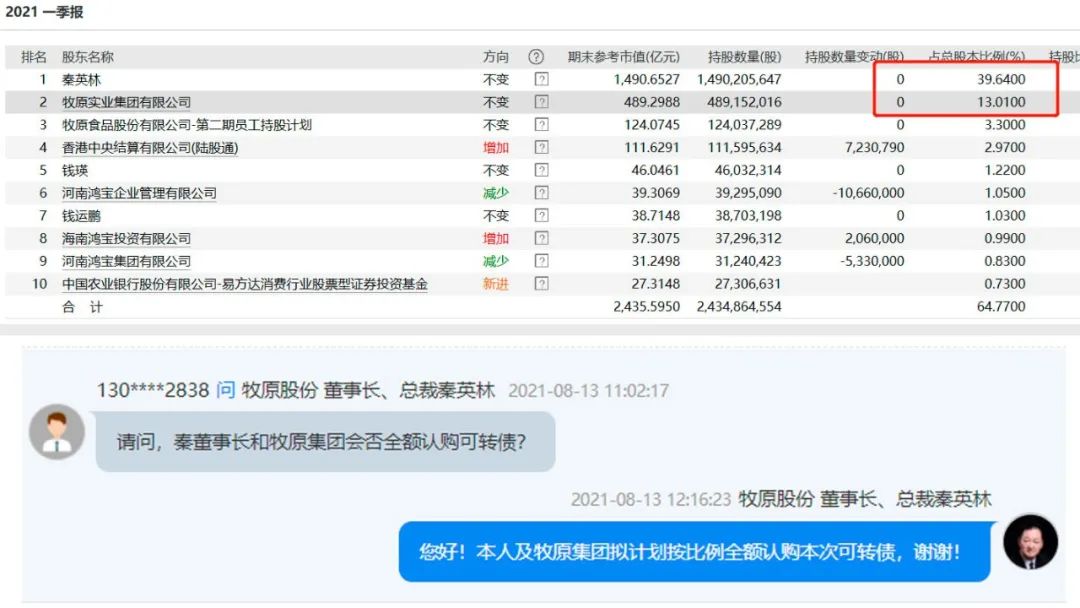Screen dimensions: 1080x608
Task: Open the 香港中央结算有限公司(陆股通) link
Action: click(x=150, y=148)
